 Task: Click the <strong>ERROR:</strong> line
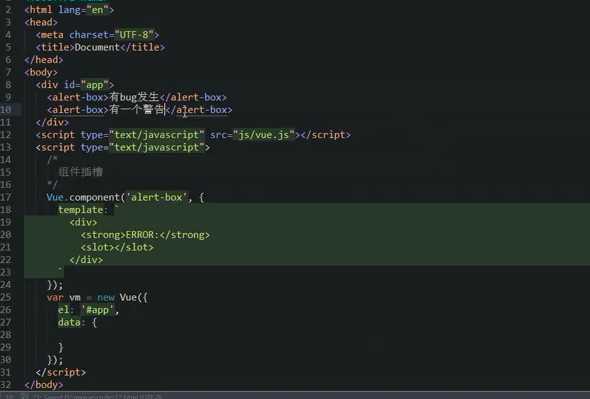click(145, 235)
